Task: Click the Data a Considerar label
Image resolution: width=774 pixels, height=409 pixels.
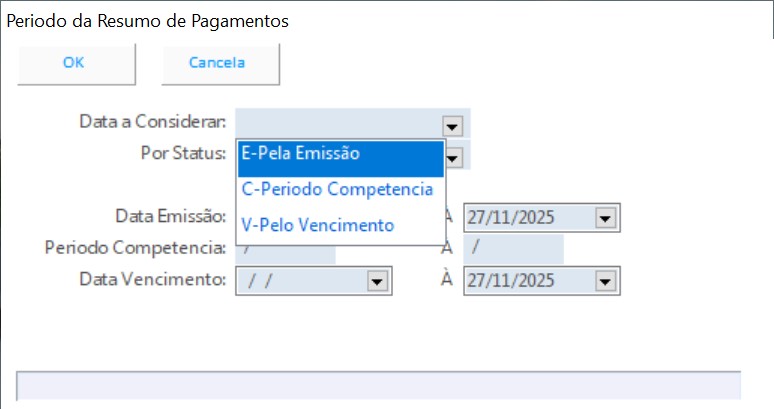Action: (153, 122)
